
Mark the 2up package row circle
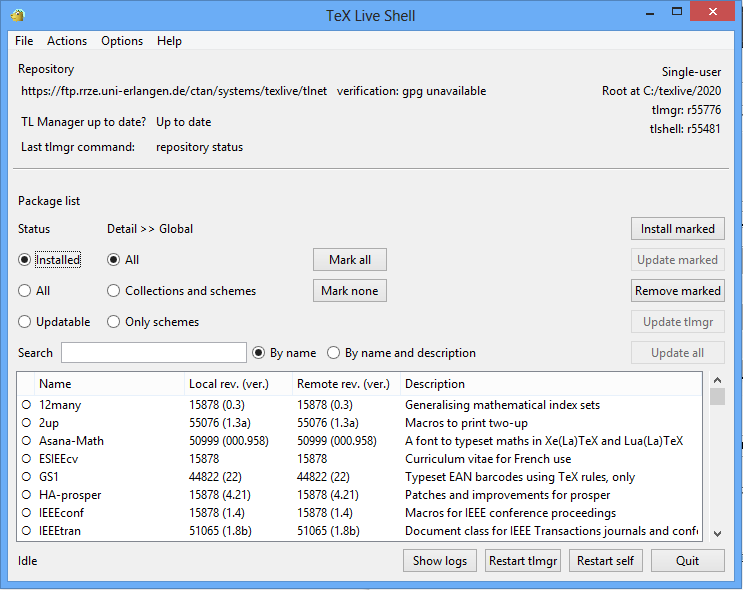point(27,423)
